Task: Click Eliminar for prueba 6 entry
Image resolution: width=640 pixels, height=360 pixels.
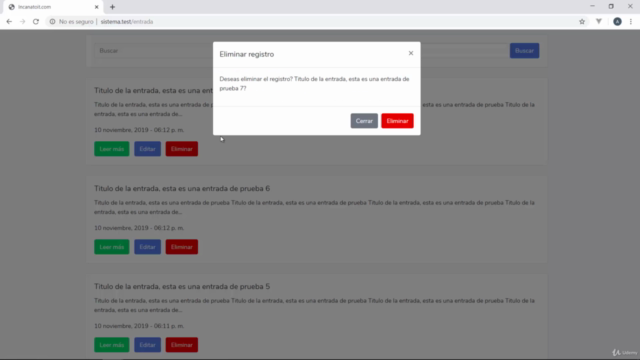Action: point(182,247)
